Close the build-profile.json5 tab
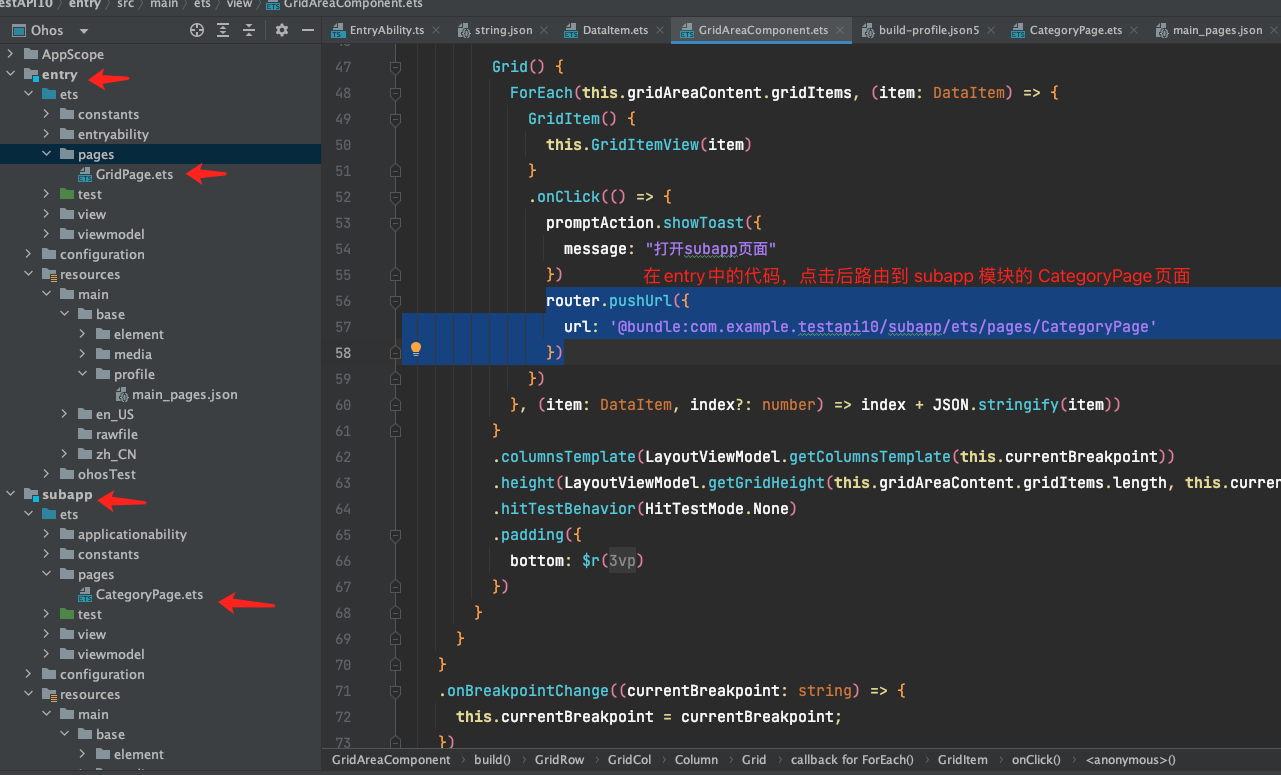 tap(990, 30)
